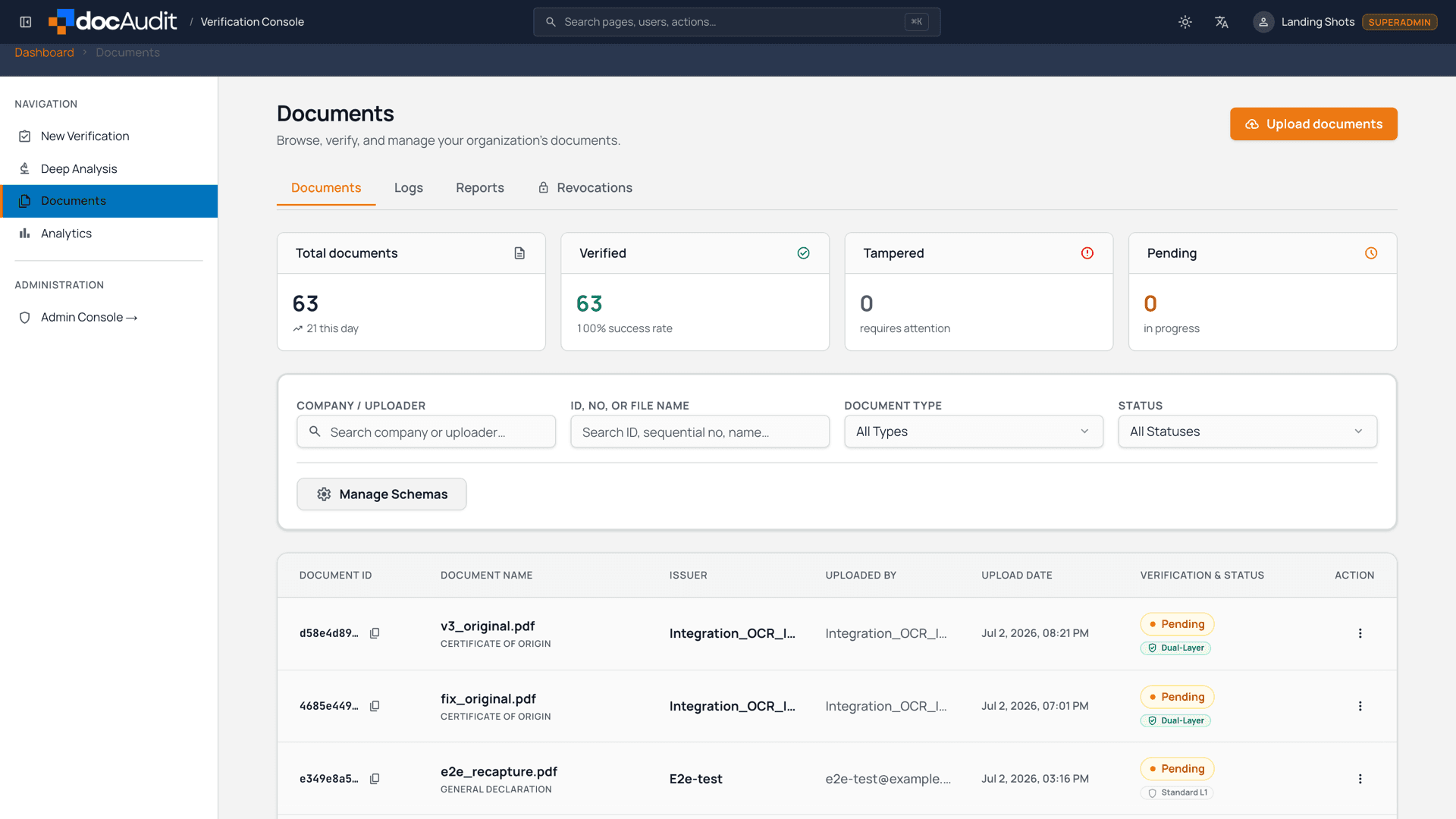Viewport: 1456px width, 819px height.
Task: Click E2e-test issuer cell
Action: [696, 779]
